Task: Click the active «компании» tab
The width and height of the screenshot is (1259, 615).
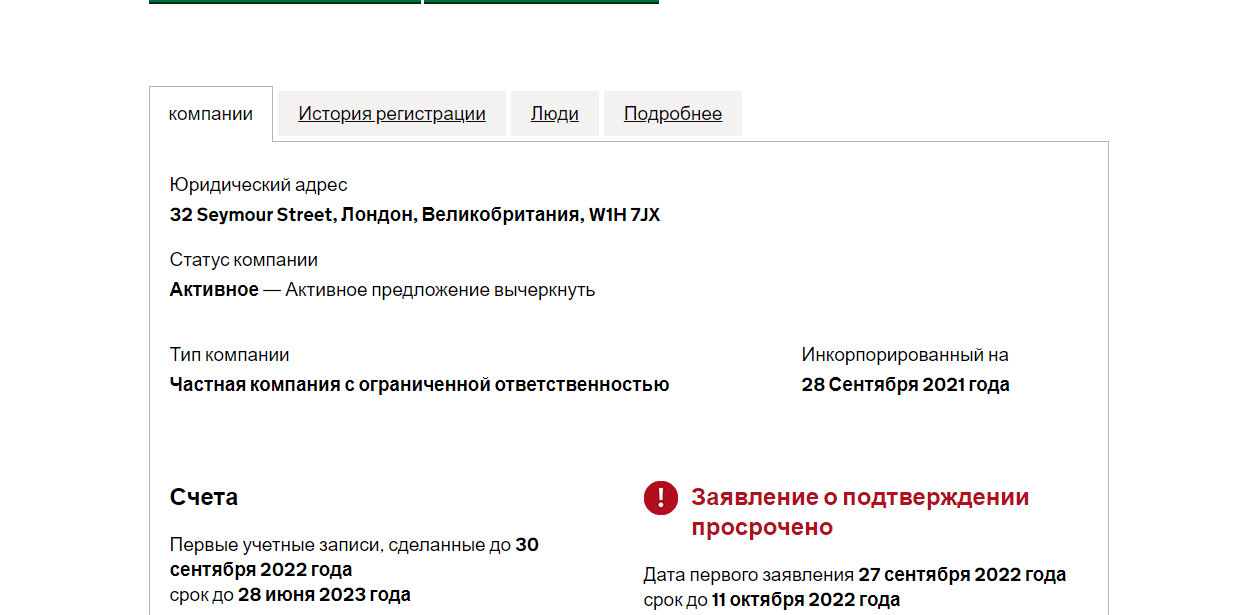Action: (x=211, y=114)
